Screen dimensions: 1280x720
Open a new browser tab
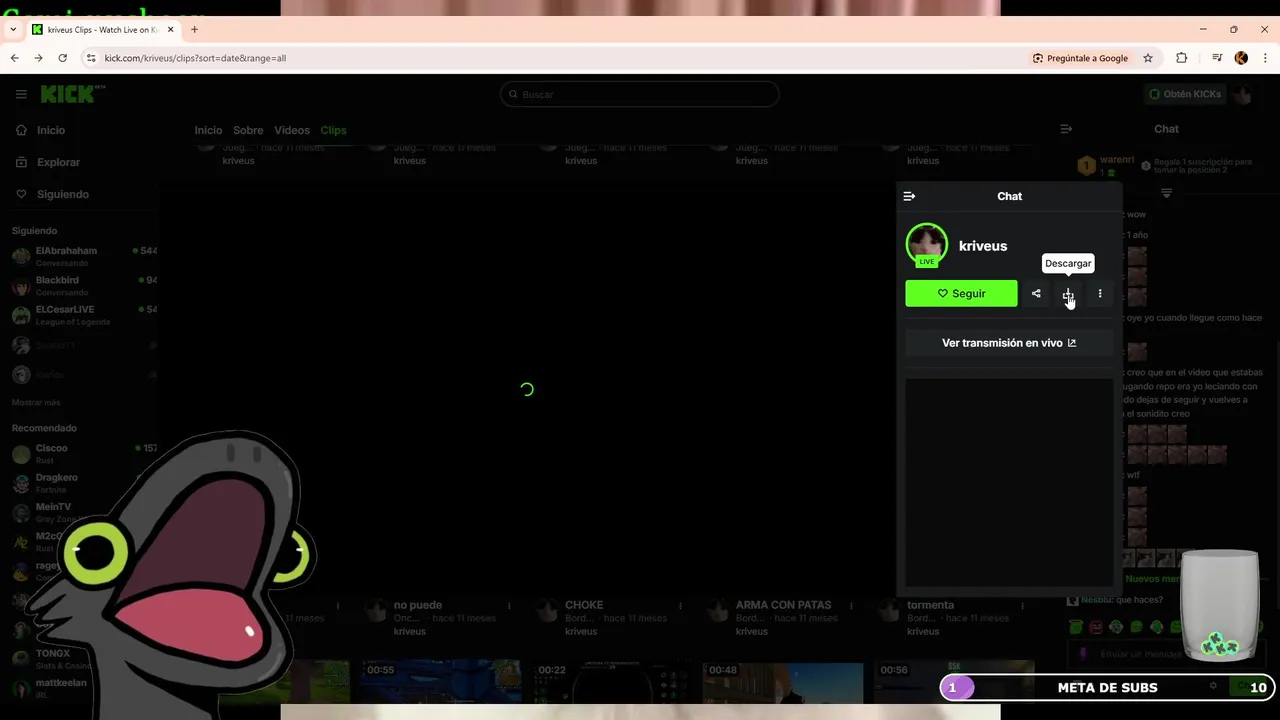[x=194, y=29]
